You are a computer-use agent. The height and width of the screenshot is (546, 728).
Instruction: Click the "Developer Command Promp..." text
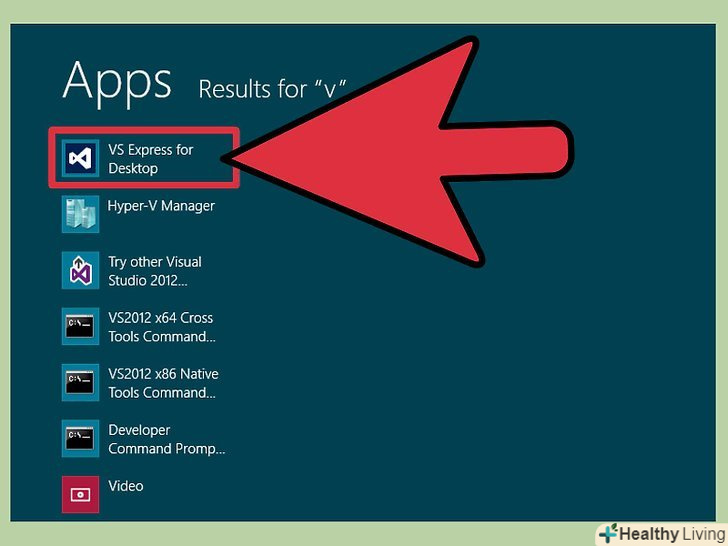point(167,439)
